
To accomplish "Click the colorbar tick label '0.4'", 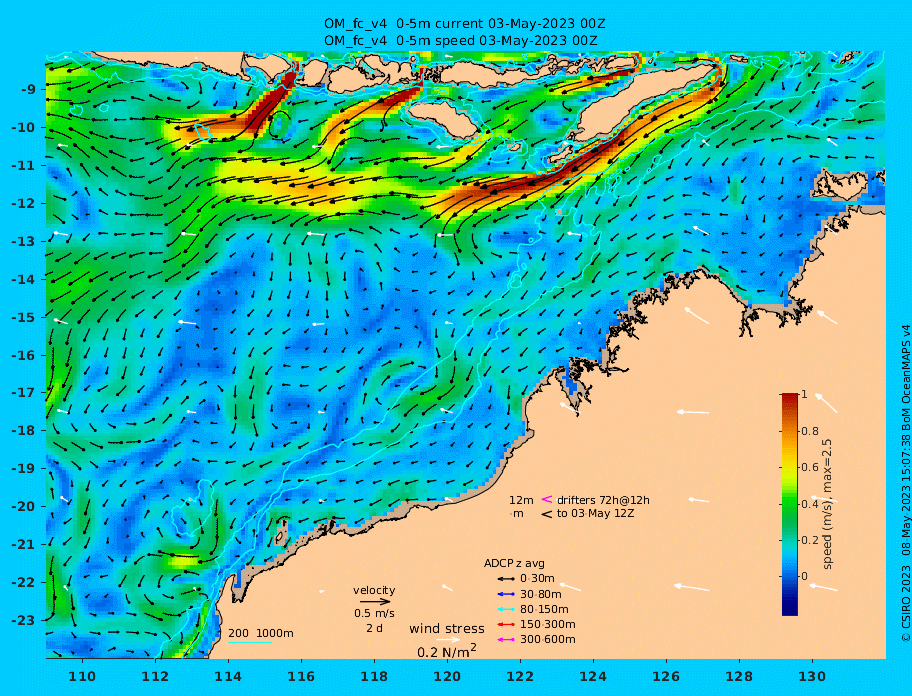I will (810, 504).
